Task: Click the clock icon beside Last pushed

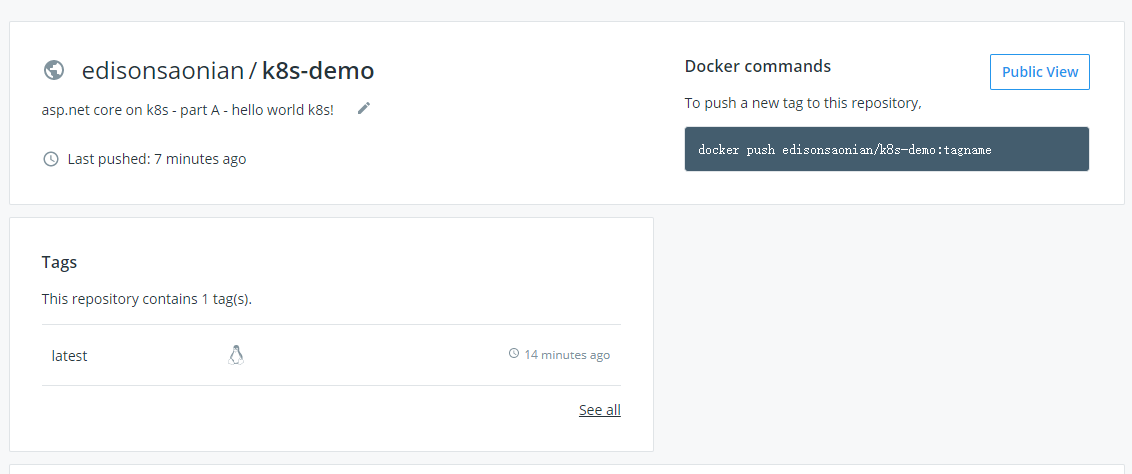Action: [51, 159]
